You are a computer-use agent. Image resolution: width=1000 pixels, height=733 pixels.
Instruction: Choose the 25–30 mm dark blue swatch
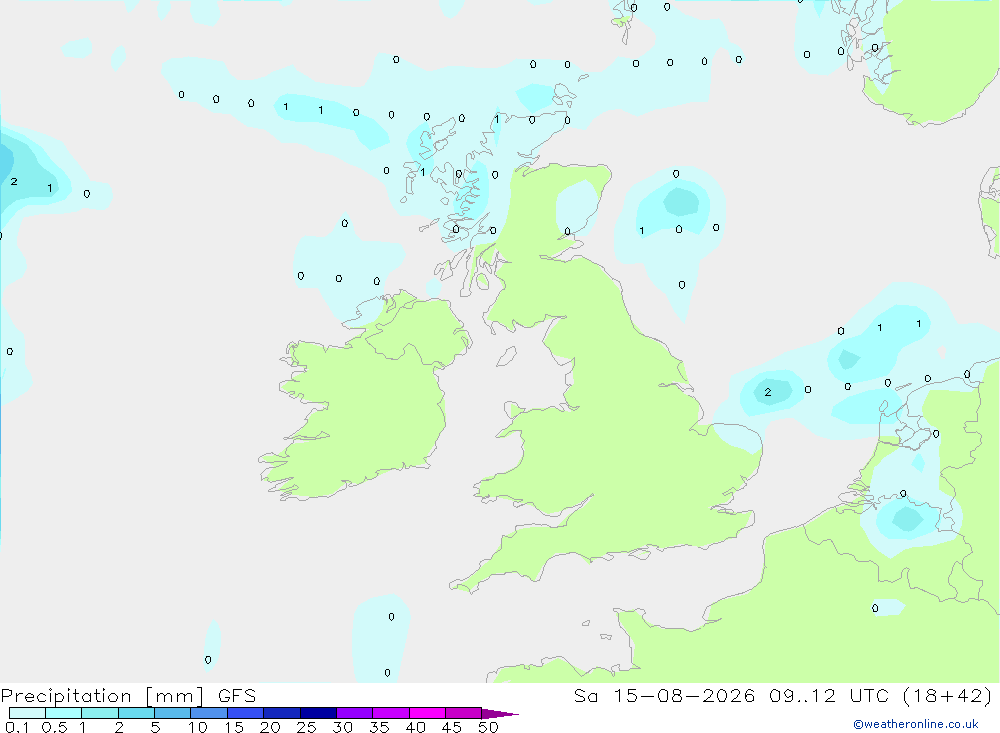coord(318,713)
